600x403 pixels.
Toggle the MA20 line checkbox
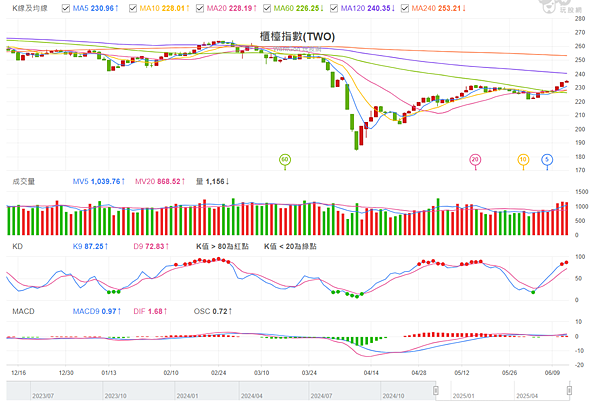point(200,8)
